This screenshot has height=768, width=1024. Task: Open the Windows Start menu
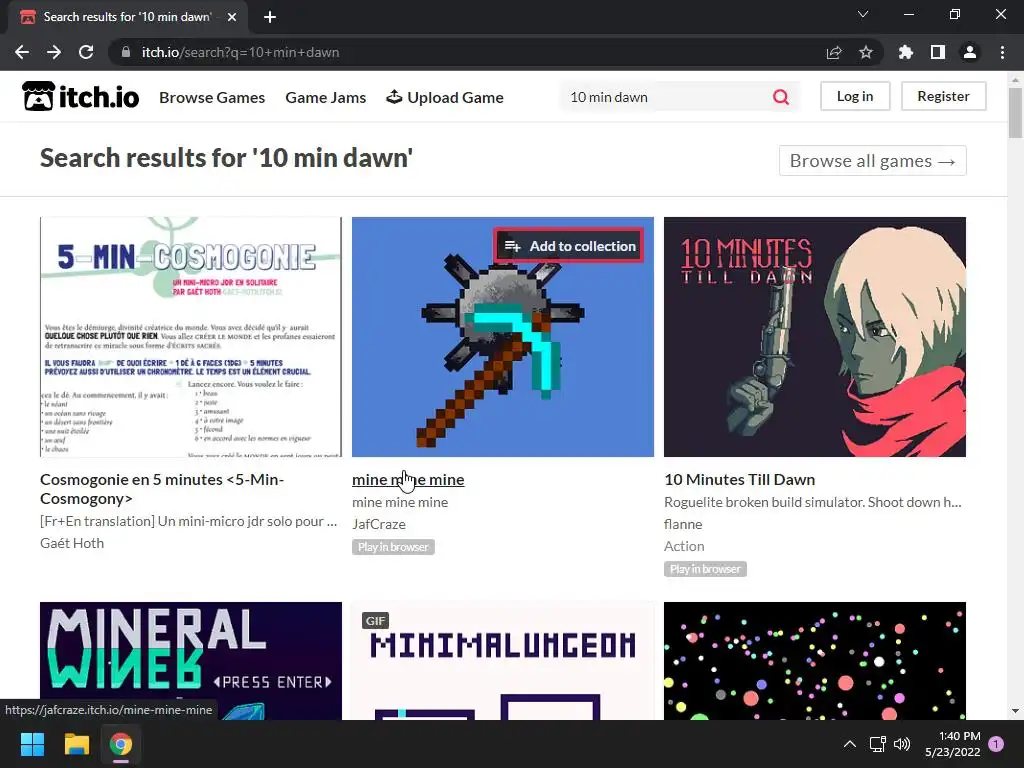click(x=32, y=744)
